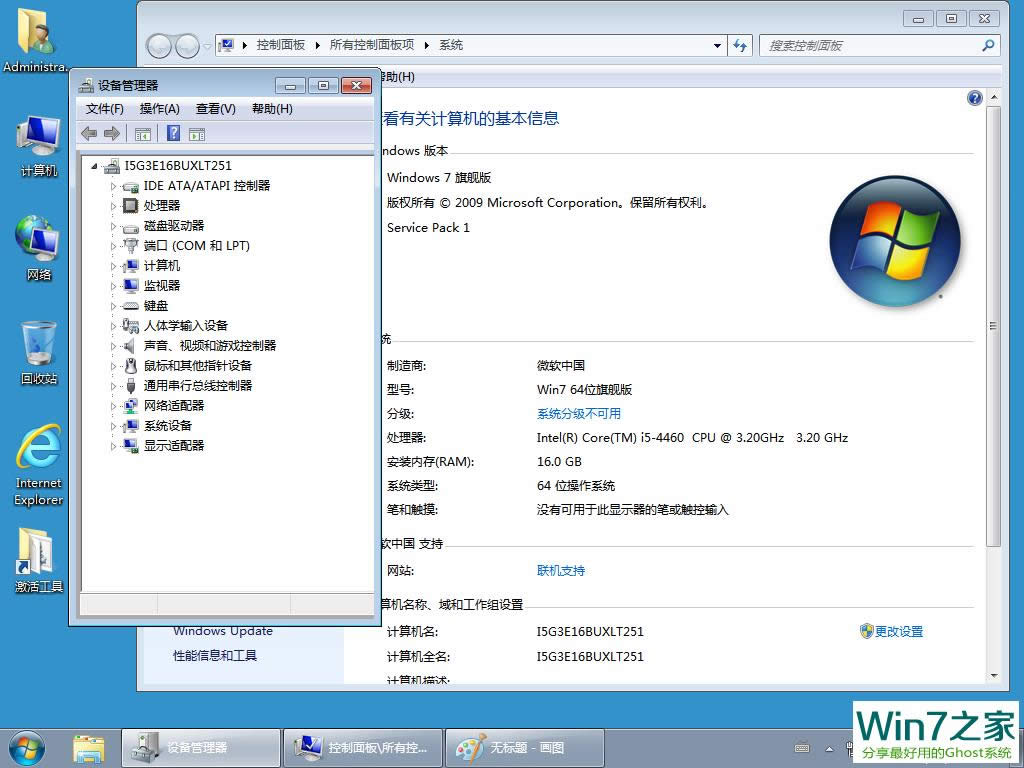The height and width of the screenshot is (768, 1024).
Task: Click the Back arrow in Device Manager toolbar
Action: tap(88, 133)
